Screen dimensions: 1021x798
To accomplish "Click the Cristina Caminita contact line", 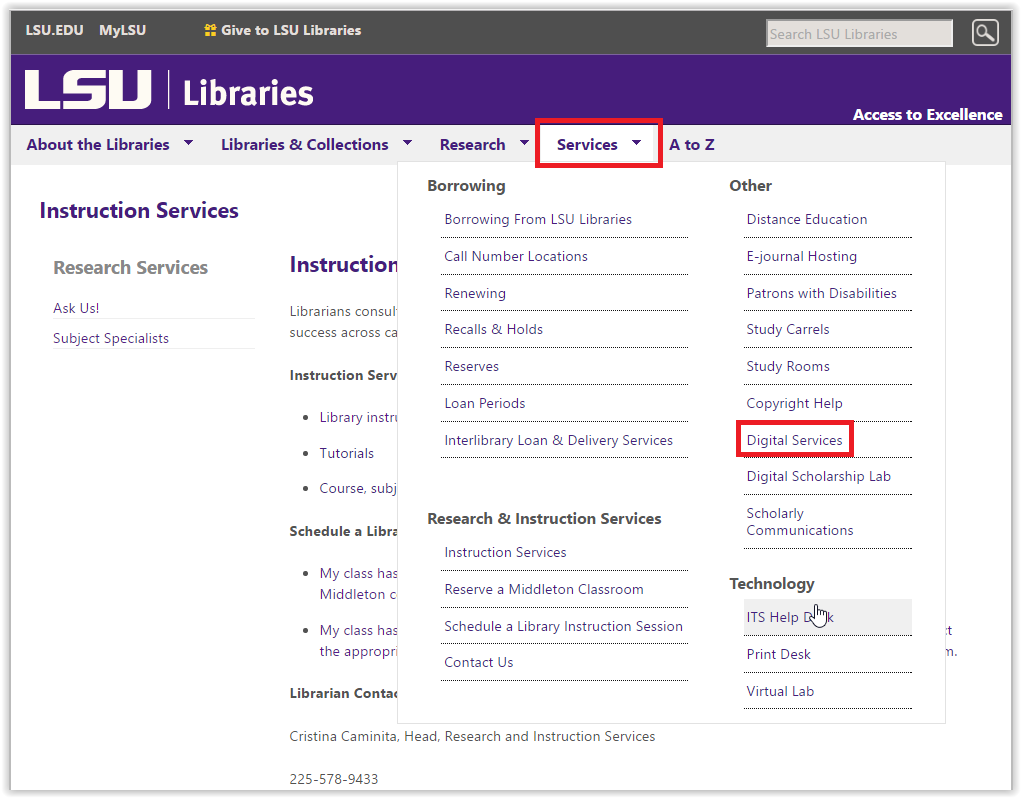I will 472,736.
